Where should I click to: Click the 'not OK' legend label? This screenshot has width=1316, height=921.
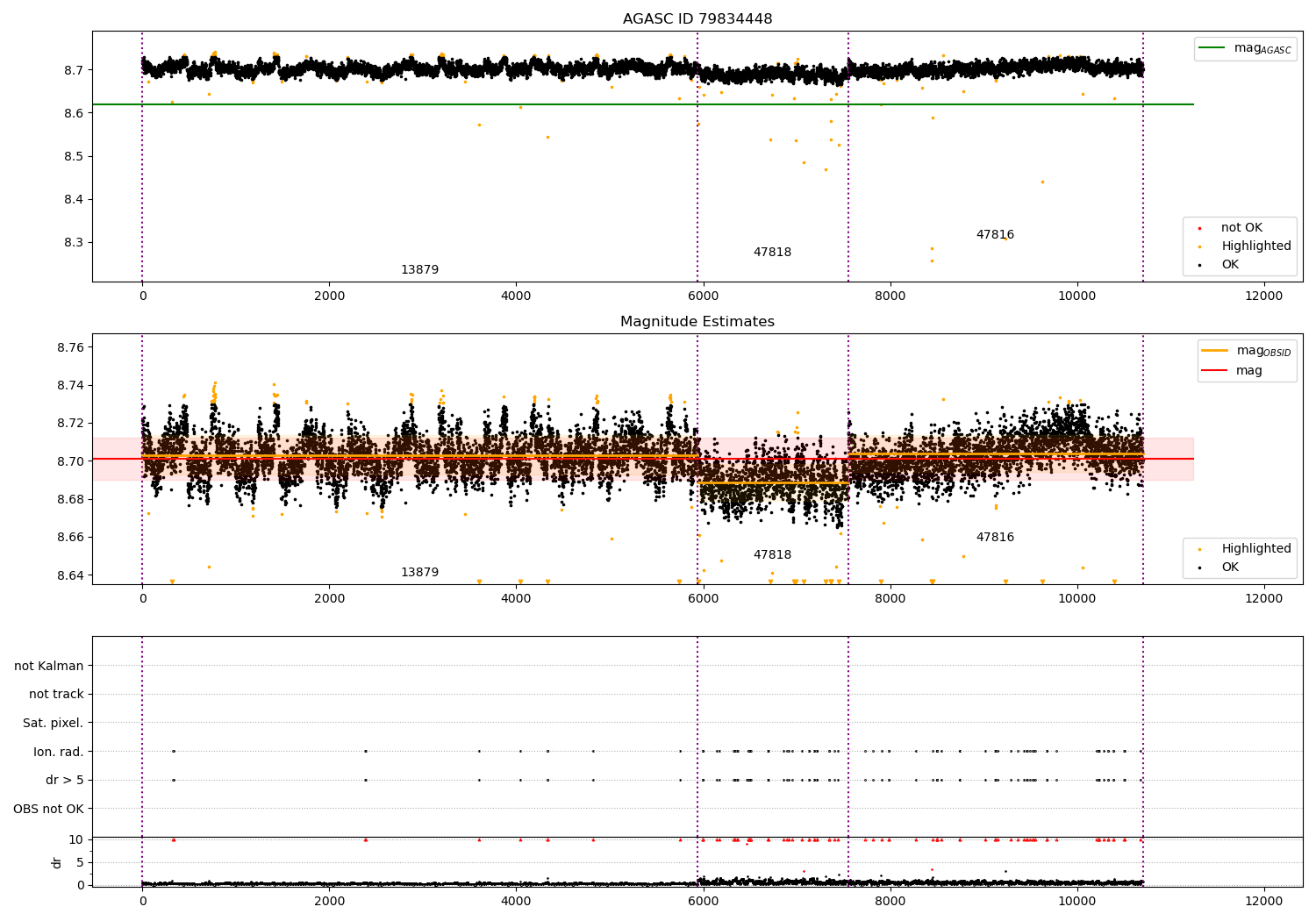(x=1241, y=228)
